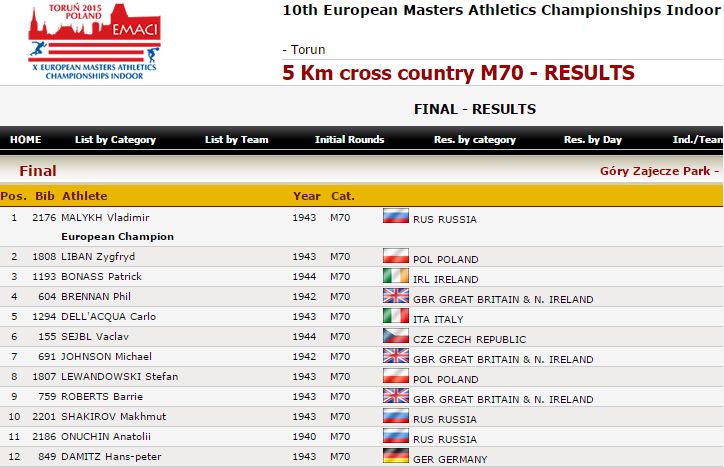The width and height of the screenshot is (724, 467).
Task: Click the Czech flag next to SEJBL Vaclav
Action: tap(396, 336)
